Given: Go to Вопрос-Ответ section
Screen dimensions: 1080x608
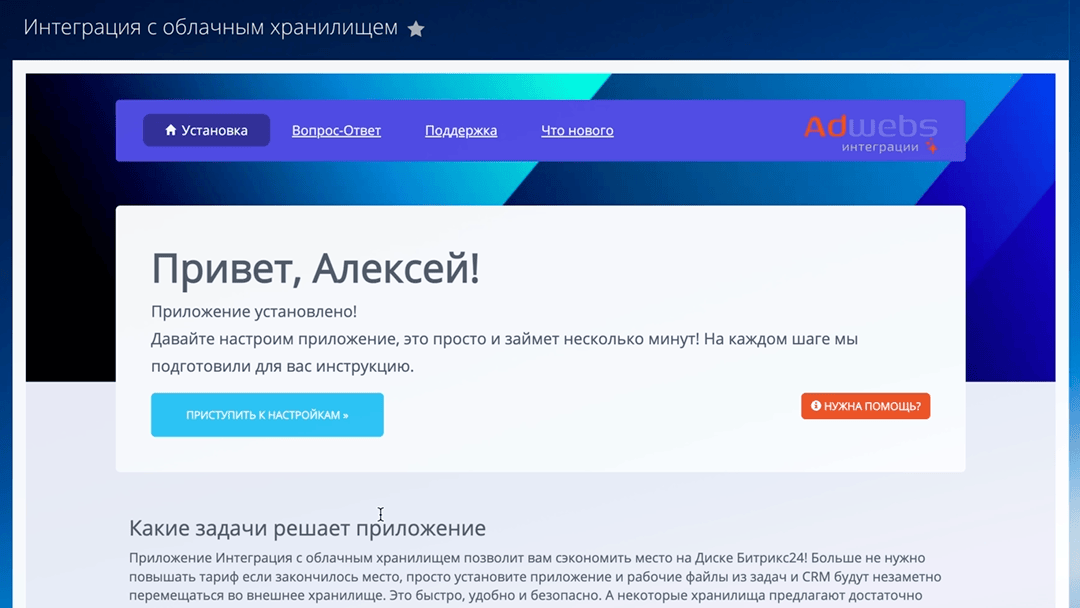Looking at the screenshot, I should coord(336,131).
